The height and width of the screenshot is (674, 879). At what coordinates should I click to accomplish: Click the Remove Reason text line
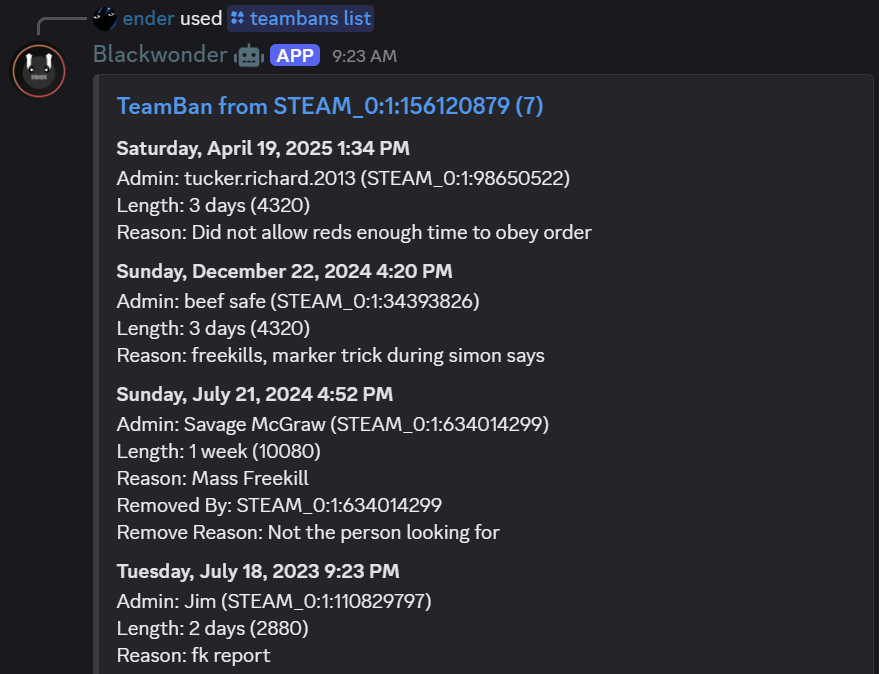[x=308, y=533]
